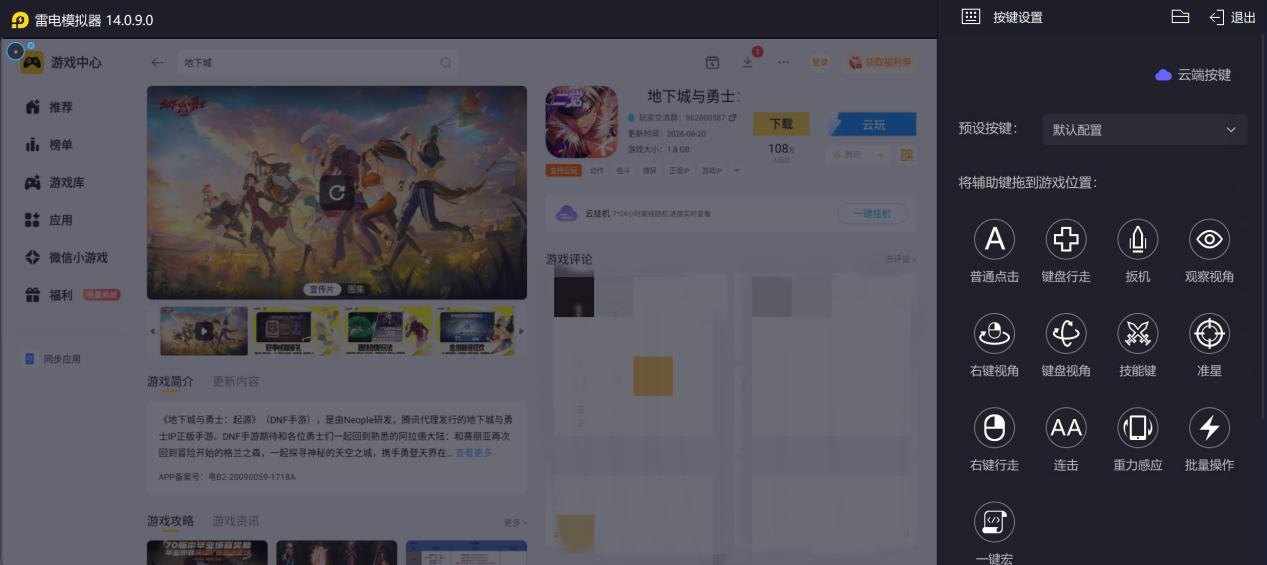Click the left thumbnail carousel arrow

click(x=152, y=332)
